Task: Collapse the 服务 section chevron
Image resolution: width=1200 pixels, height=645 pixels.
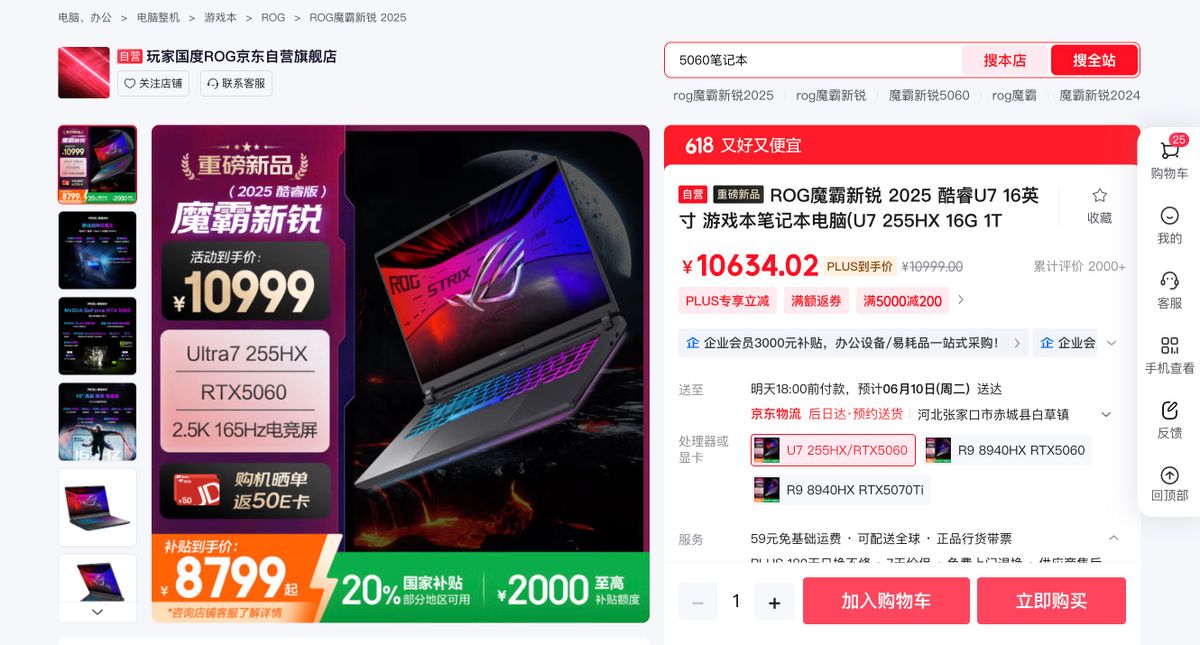Action: tap(1113, 538)
